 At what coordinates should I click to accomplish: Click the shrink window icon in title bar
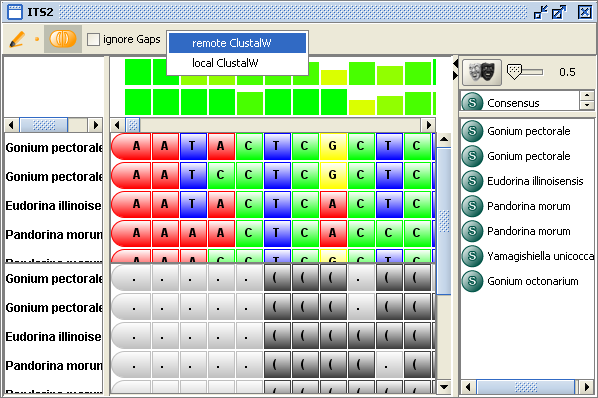tap(540, 12)
